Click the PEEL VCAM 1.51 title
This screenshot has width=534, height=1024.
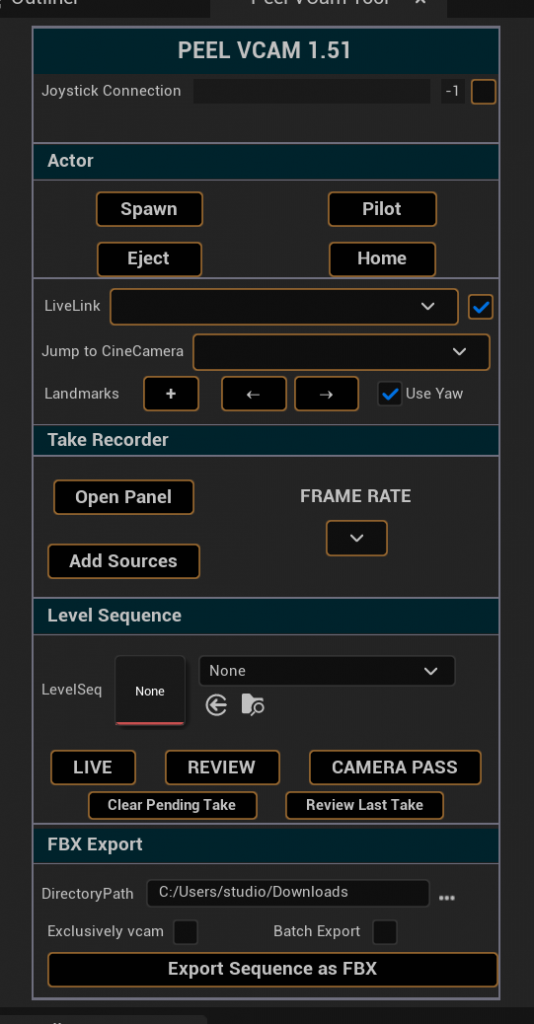pyautogui.click(x=264, y=51)
